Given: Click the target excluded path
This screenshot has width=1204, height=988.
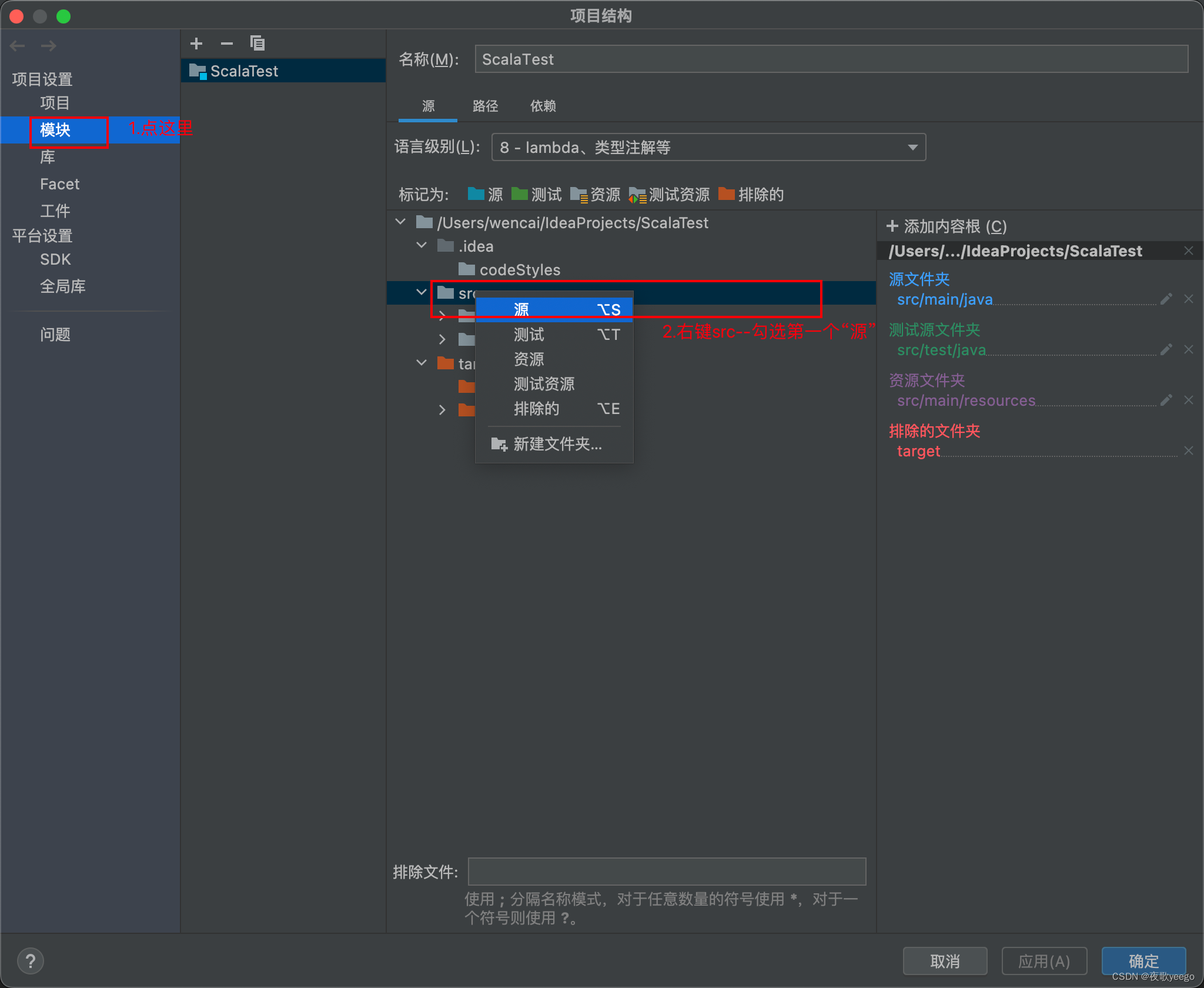Looking at the screenshot, I should coord(918,451).
